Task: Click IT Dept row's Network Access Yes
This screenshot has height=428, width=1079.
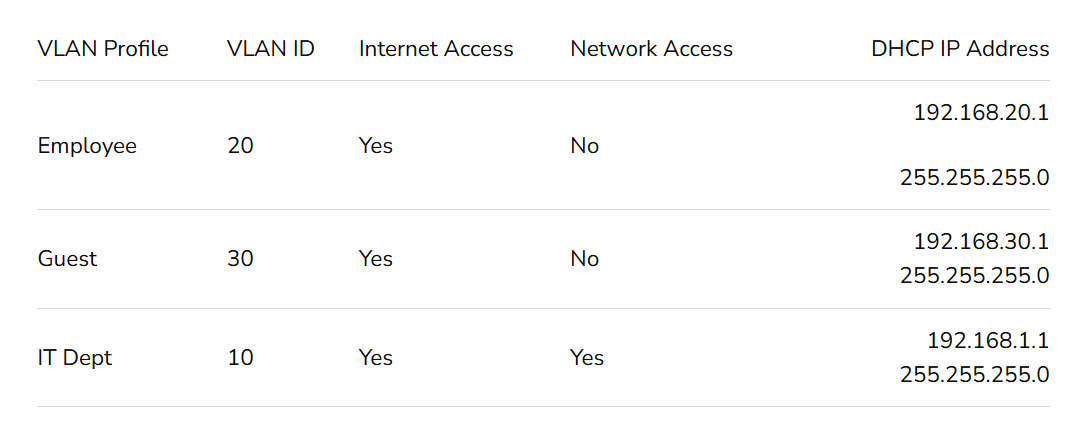Action: [x=587, y=358]
